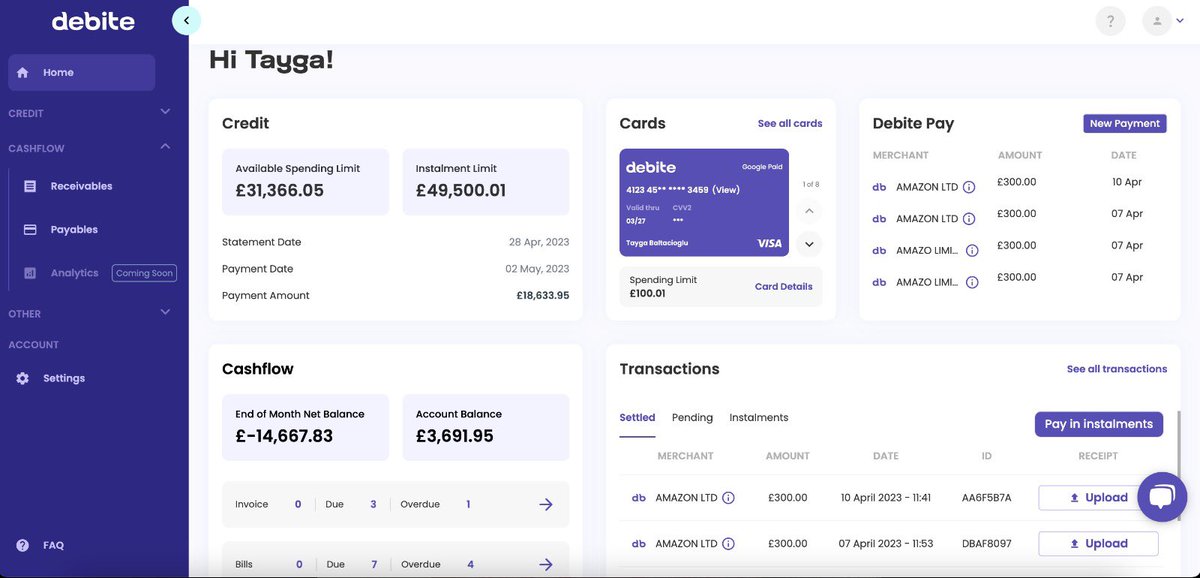Click Pay in instalments button
Viewport: 1200px width, 578px height.
point(1098,424)
